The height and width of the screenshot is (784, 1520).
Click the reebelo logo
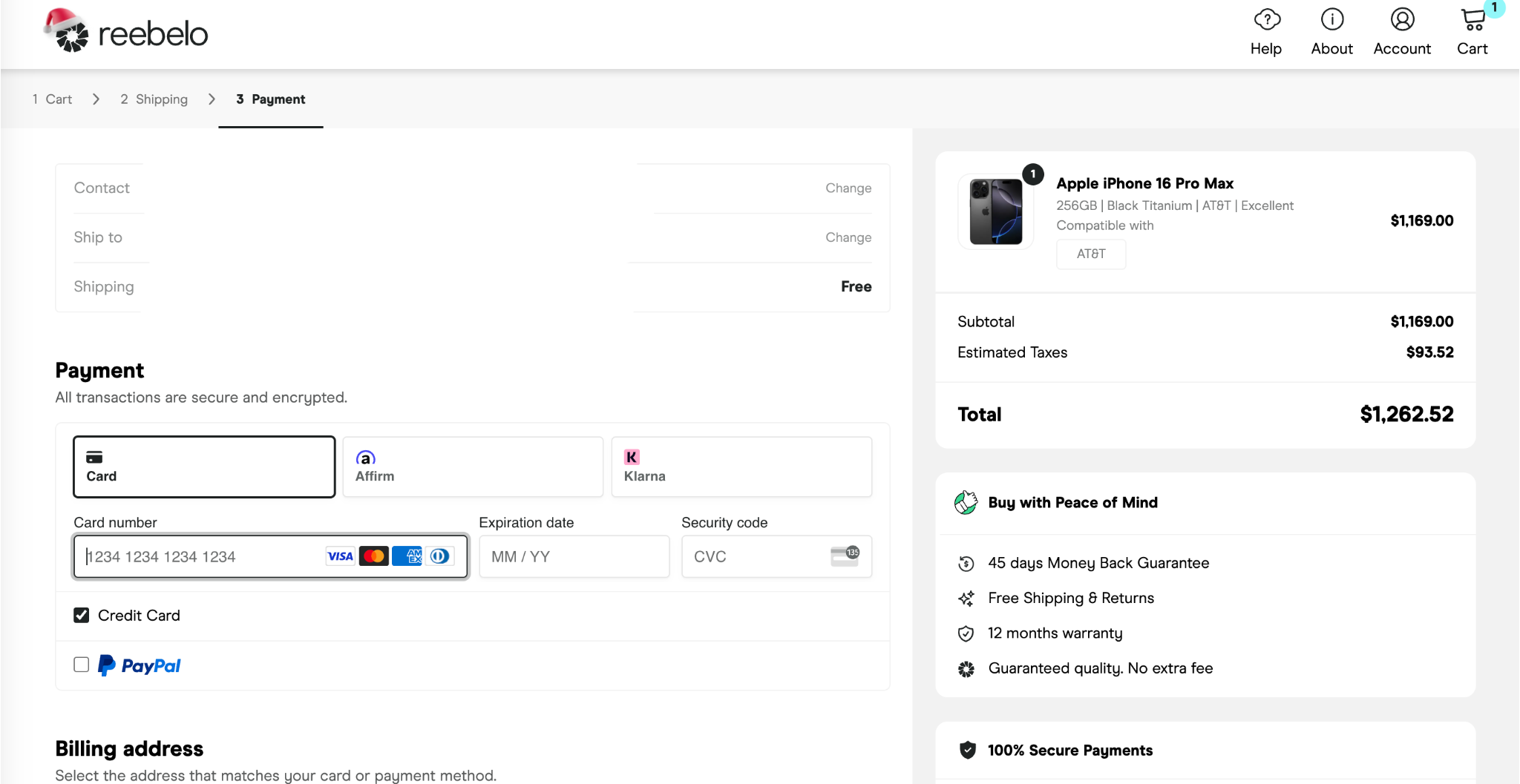pos(126,32)
